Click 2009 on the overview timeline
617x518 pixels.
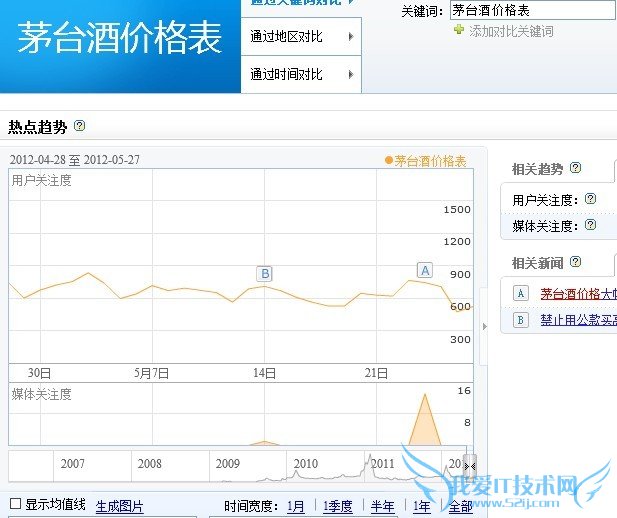pos(227,464)
